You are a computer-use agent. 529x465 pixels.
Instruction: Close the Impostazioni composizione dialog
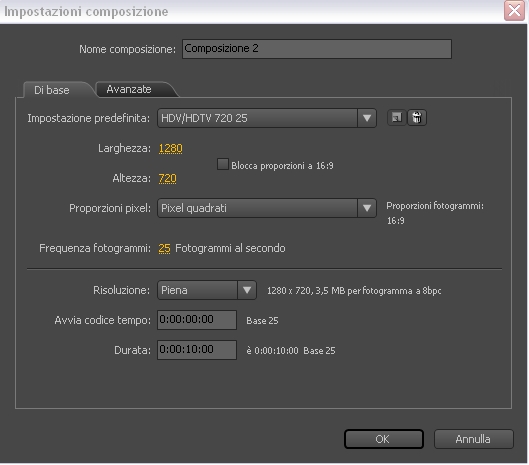pos(514,10)
